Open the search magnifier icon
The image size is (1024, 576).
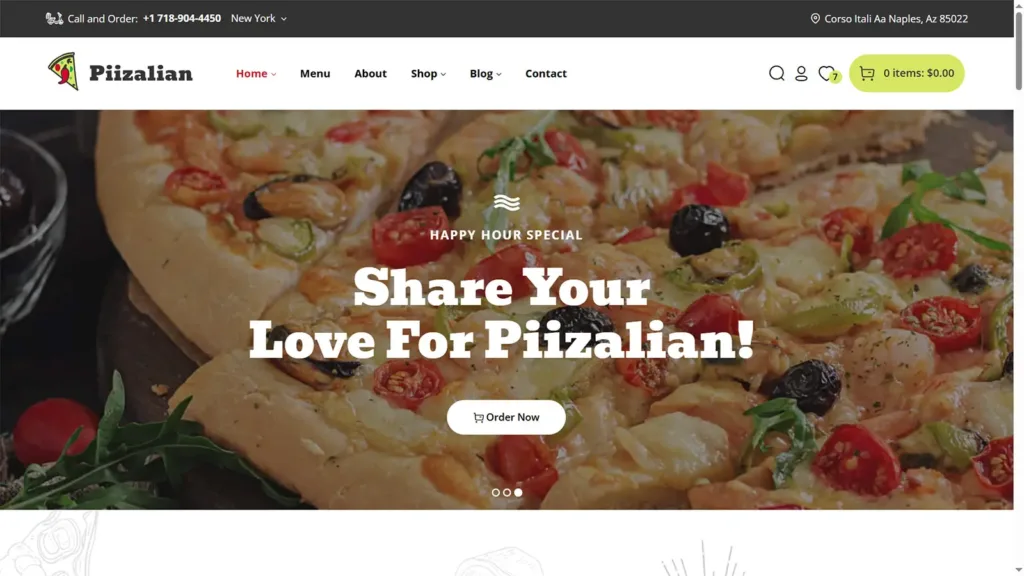pos(776,73)
